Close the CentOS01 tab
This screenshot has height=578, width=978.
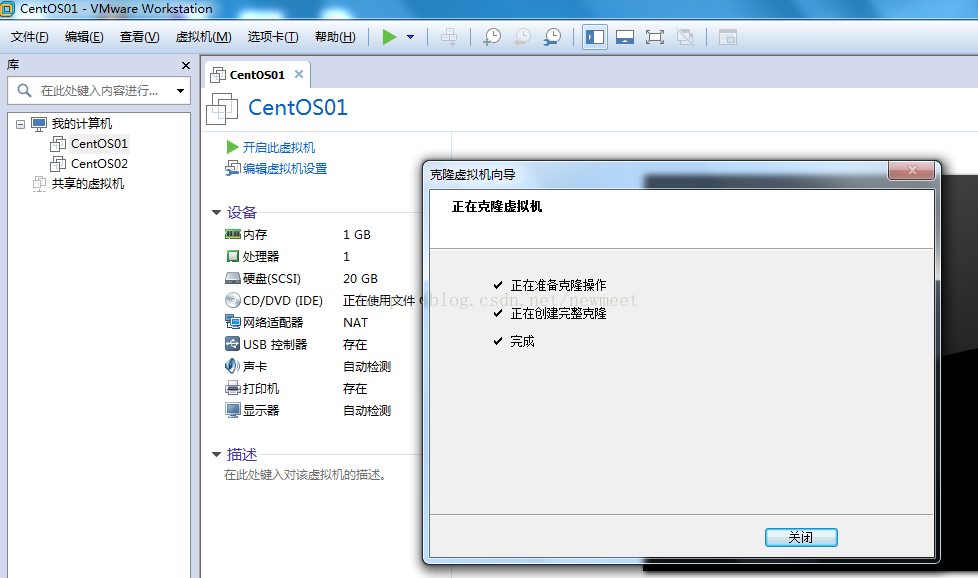(299, 74)
